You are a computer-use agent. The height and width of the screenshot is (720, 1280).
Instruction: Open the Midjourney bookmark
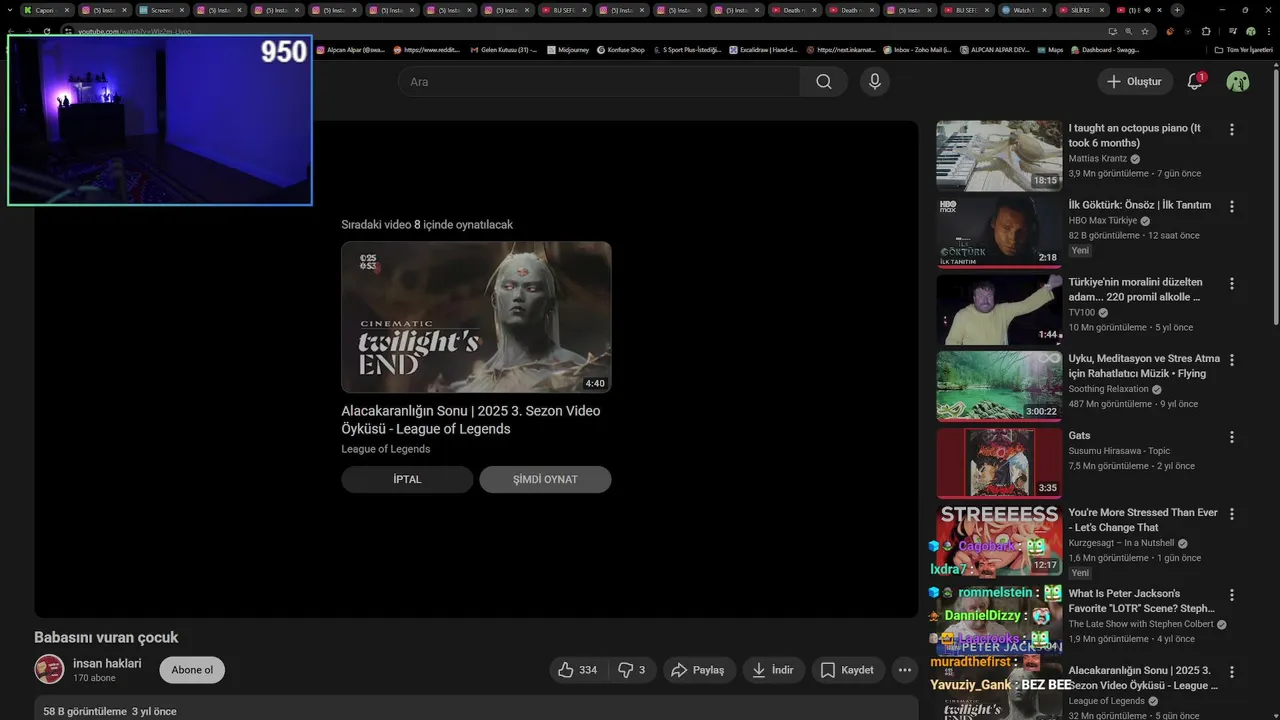point(568,49)
